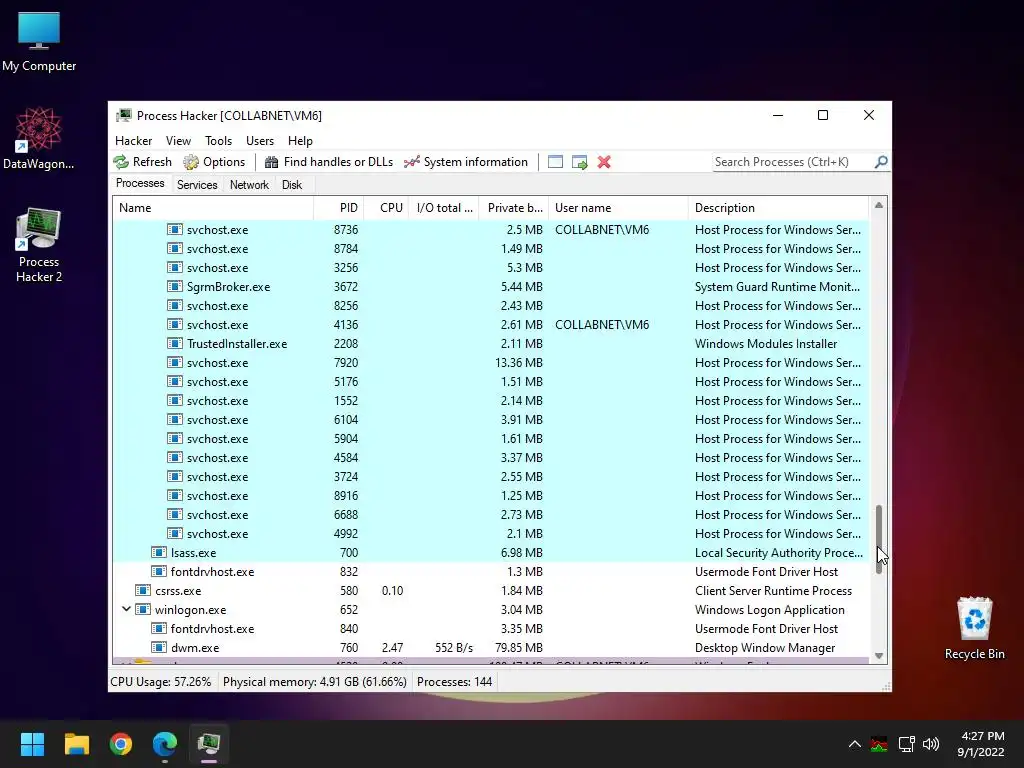The image size is (1024, 768).
Task: Open File Explorer from the taskbar
Action: pyautogui.click(x=76, y=744)
